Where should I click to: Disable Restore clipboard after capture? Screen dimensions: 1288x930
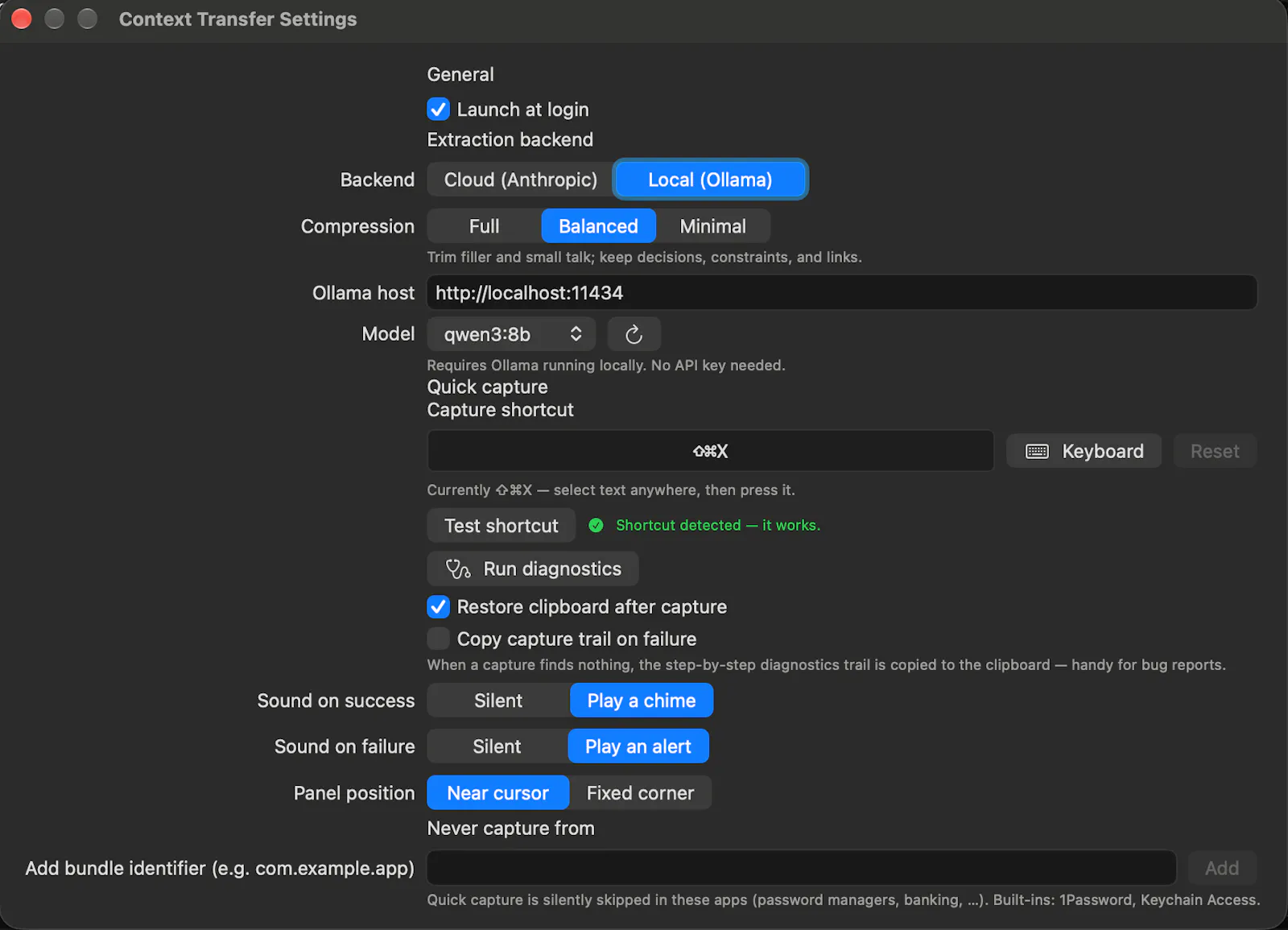[x=438, y=606]
